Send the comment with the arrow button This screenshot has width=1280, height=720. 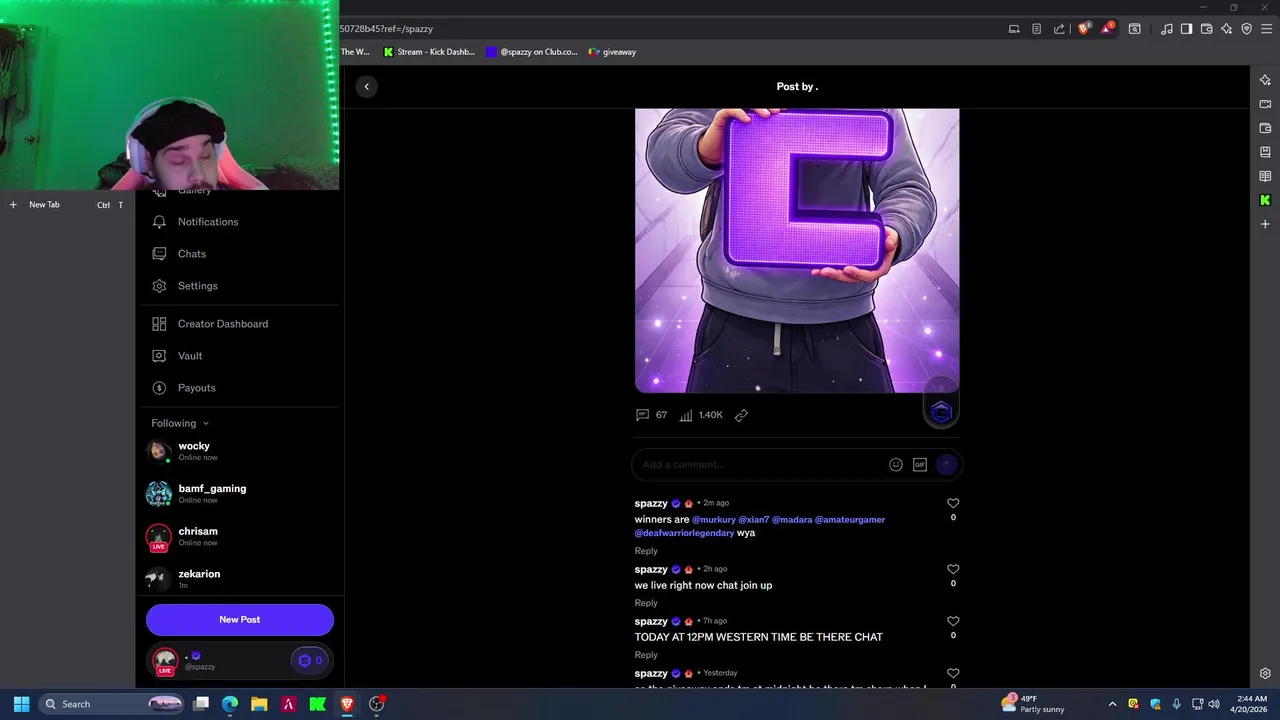[x=946, y=464]
